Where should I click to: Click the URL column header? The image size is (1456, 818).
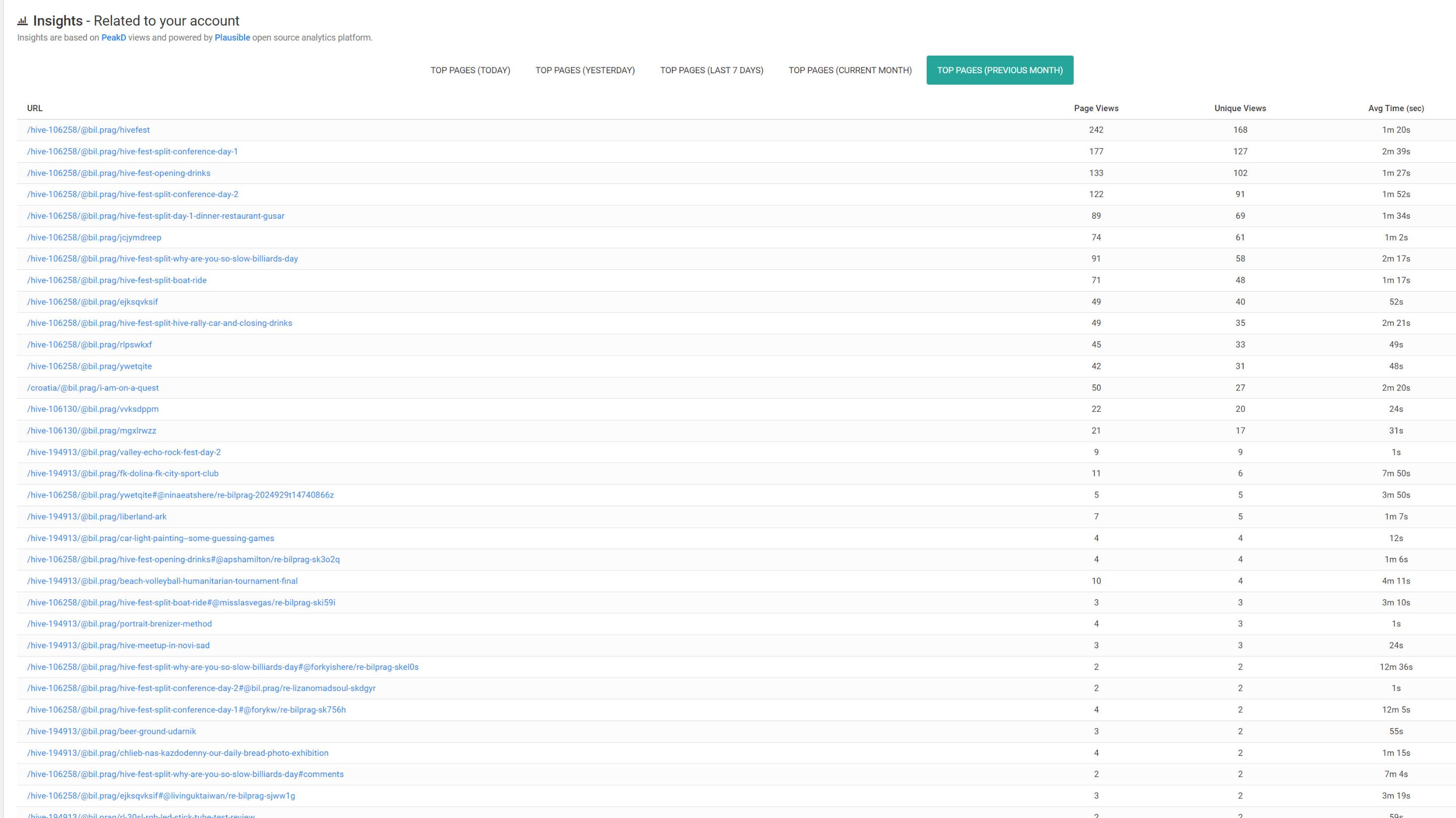click(x=35, y=109)
